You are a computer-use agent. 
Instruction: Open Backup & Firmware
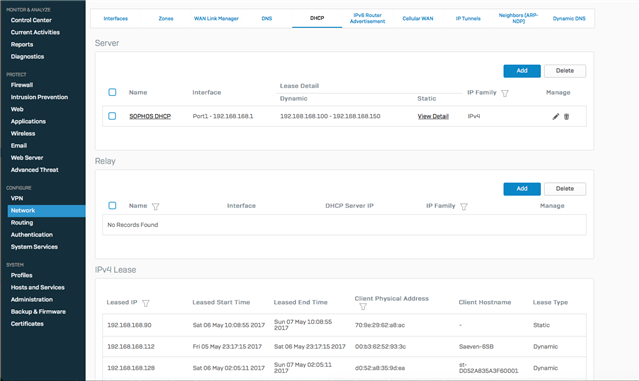[38, 312]
